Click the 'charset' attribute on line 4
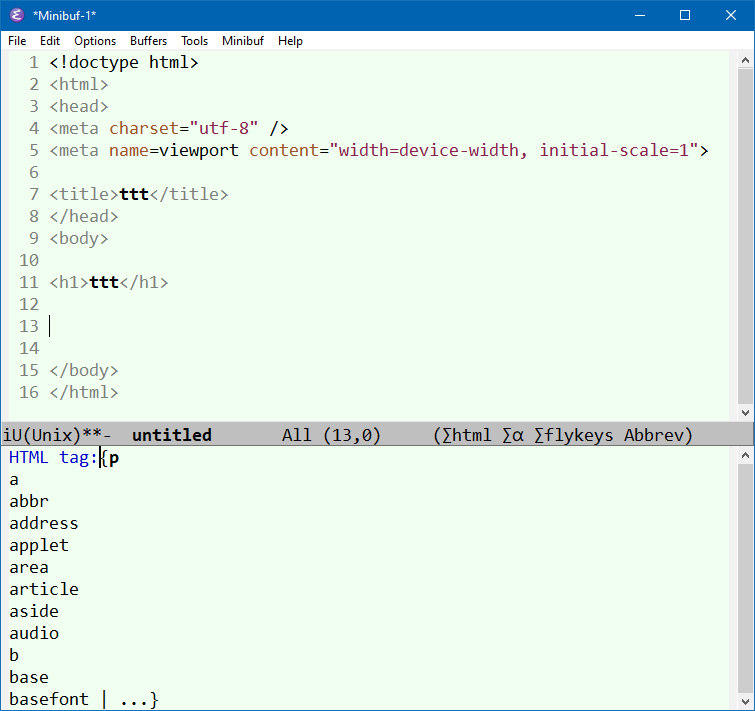Viewport: 755px width, 711px height. pos(144,129)
